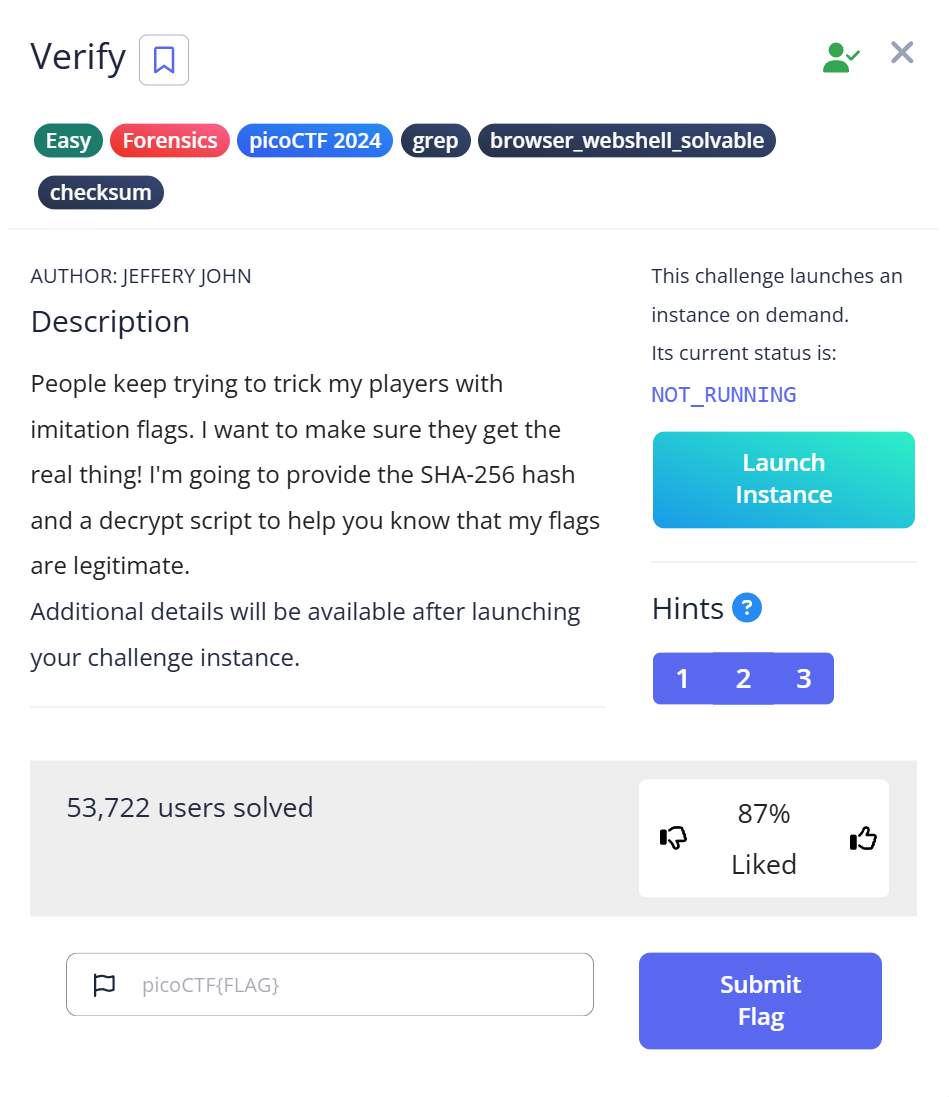The width and height of the screenshot is (949, 1097).
Task: Select the browser_webshell_solvable tag
Action: pyautogui.click(x=626, y=141)
